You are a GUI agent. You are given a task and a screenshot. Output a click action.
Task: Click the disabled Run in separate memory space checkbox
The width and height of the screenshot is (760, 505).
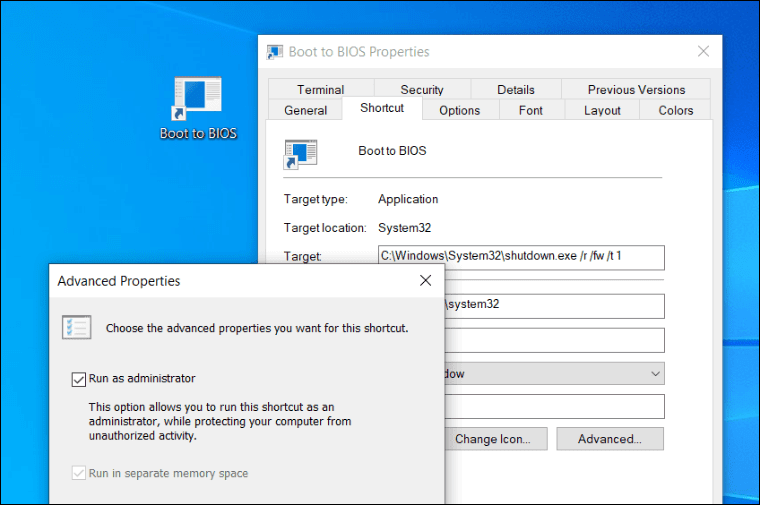coord(79,473)
